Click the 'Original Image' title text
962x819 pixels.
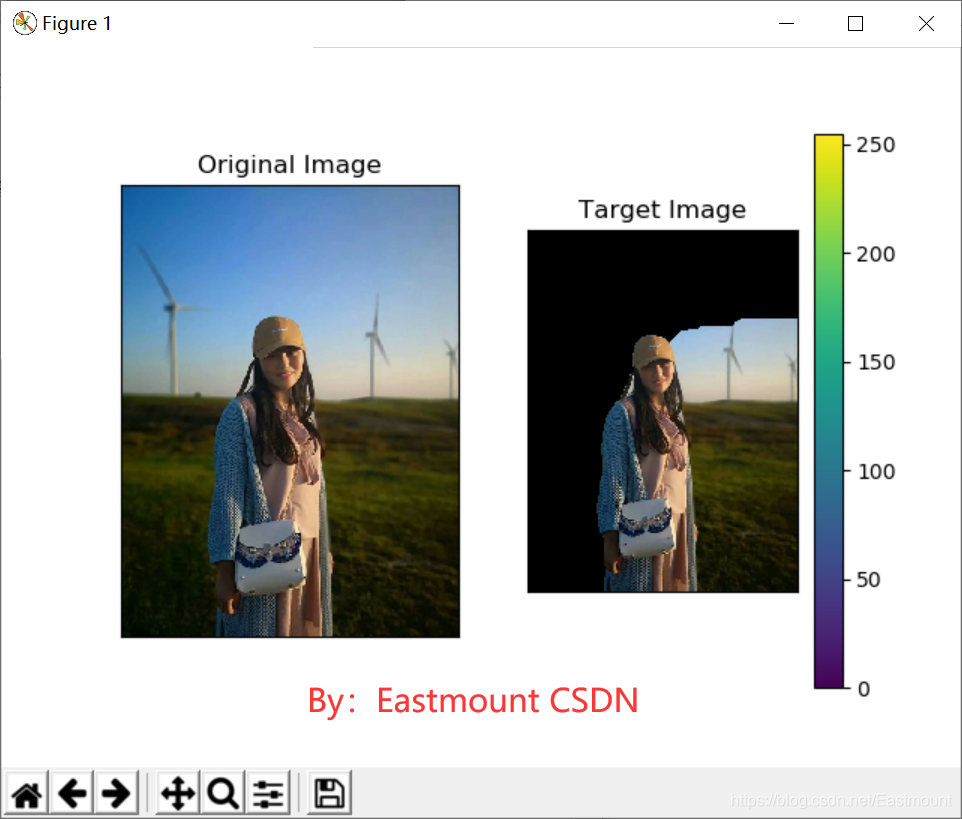point(289,164)
